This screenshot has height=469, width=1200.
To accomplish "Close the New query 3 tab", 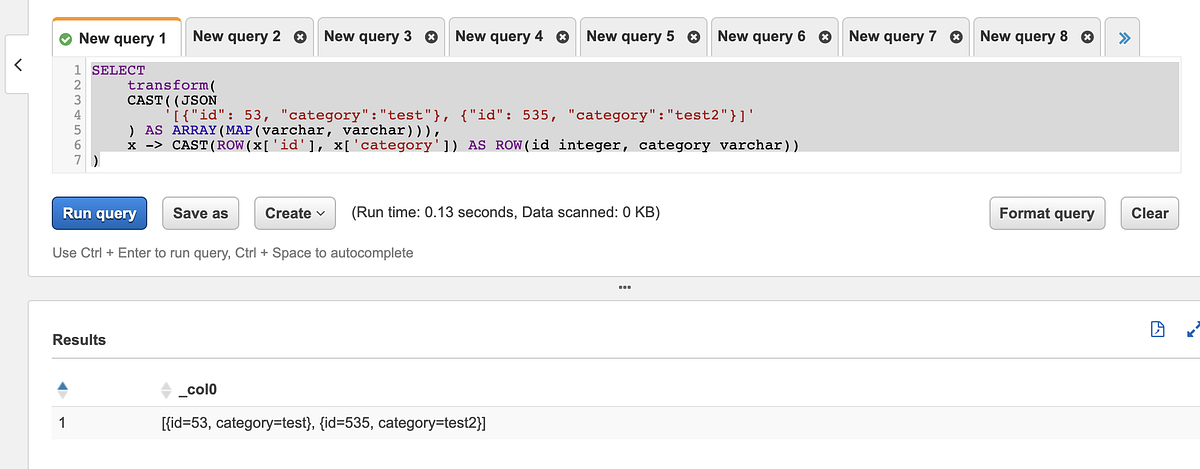I will pyautogui.click(x=431, y=37).
